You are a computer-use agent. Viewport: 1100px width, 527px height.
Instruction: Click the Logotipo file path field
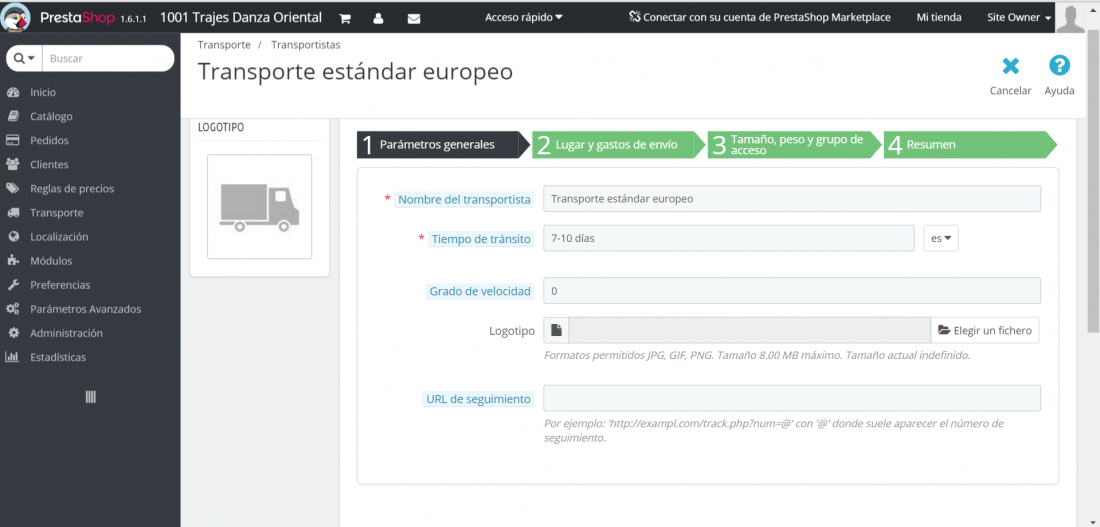click(749, 330)
